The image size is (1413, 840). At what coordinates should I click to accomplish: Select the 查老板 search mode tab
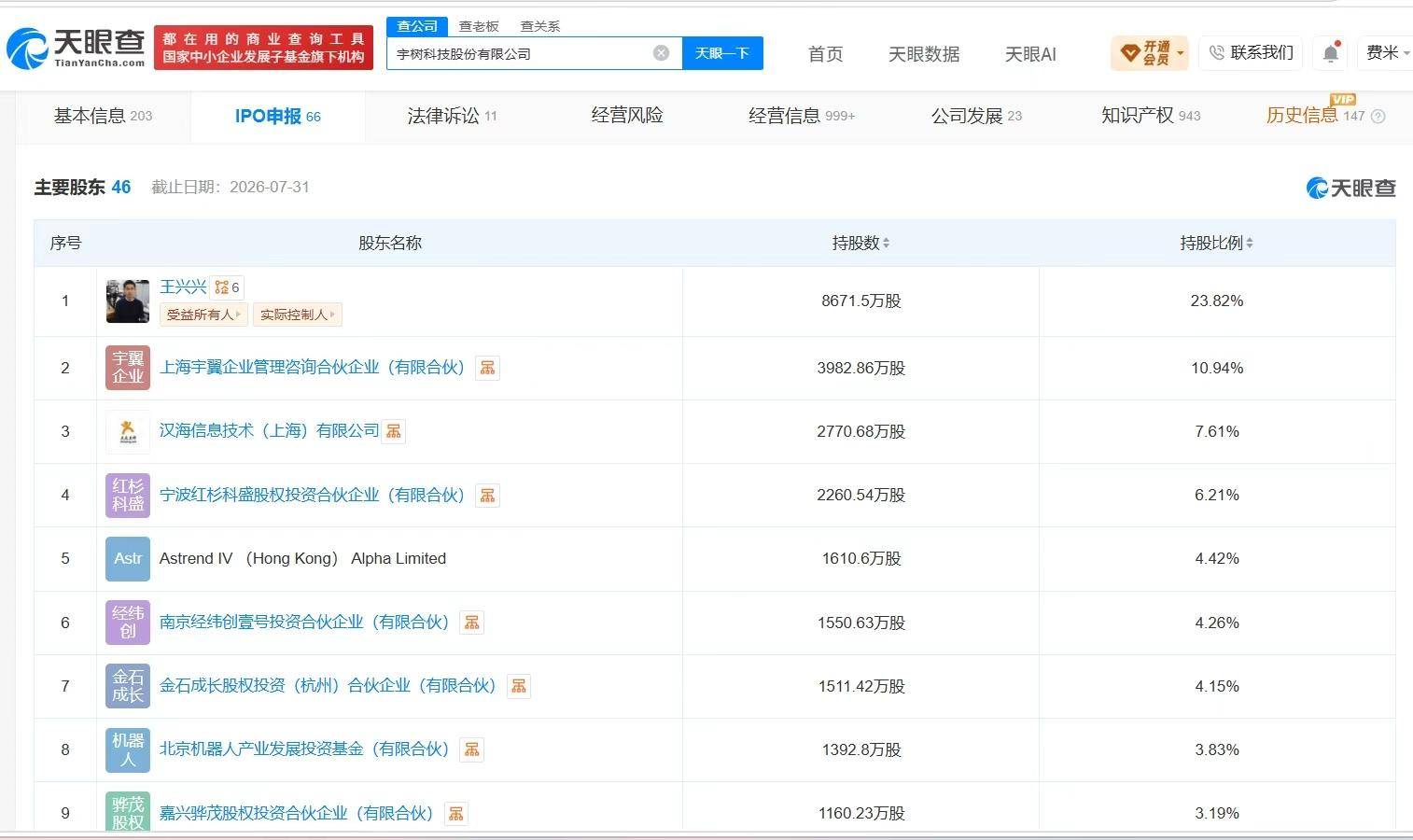479,26
